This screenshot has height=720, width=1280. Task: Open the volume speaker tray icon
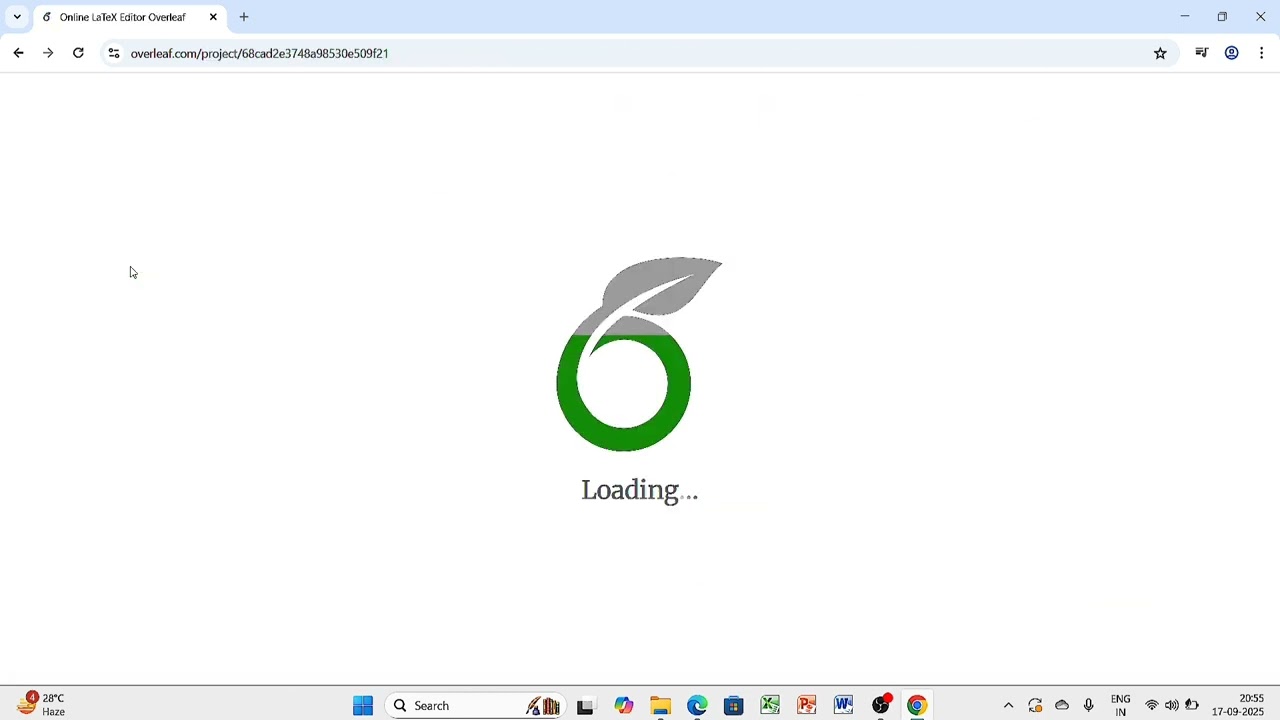[x=1172, y=706]
